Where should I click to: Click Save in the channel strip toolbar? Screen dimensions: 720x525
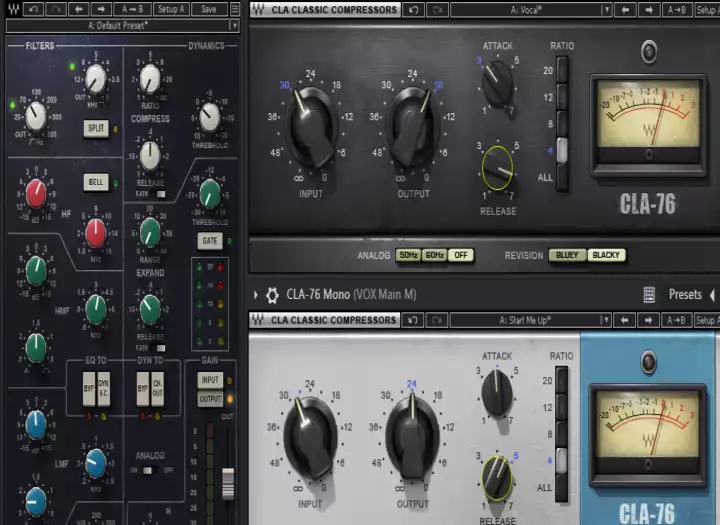[x=208, y=9]
